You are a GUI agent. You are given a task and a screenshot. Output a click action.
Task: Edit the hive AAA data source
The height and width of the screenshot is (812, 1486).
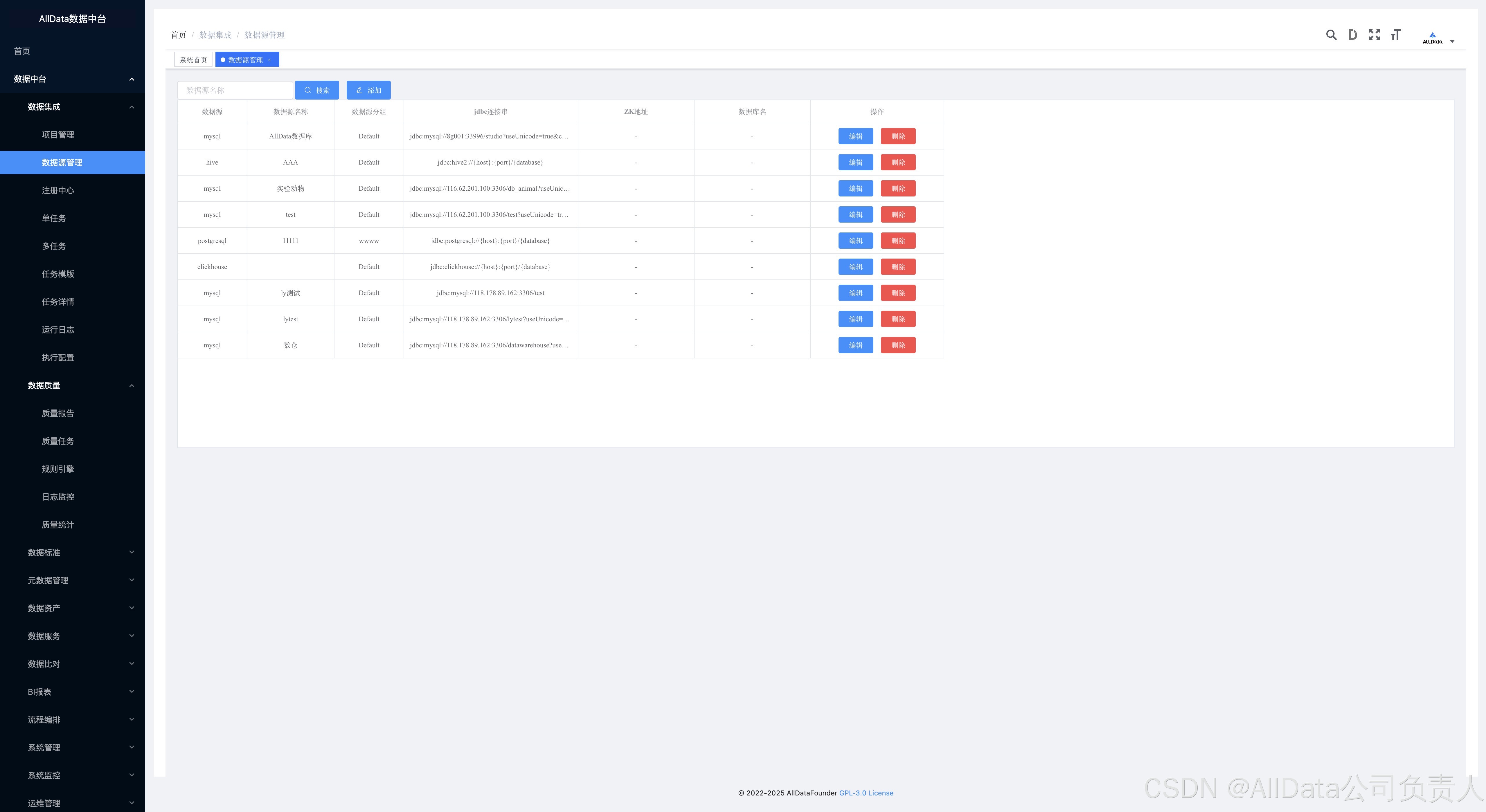(855, 163)
